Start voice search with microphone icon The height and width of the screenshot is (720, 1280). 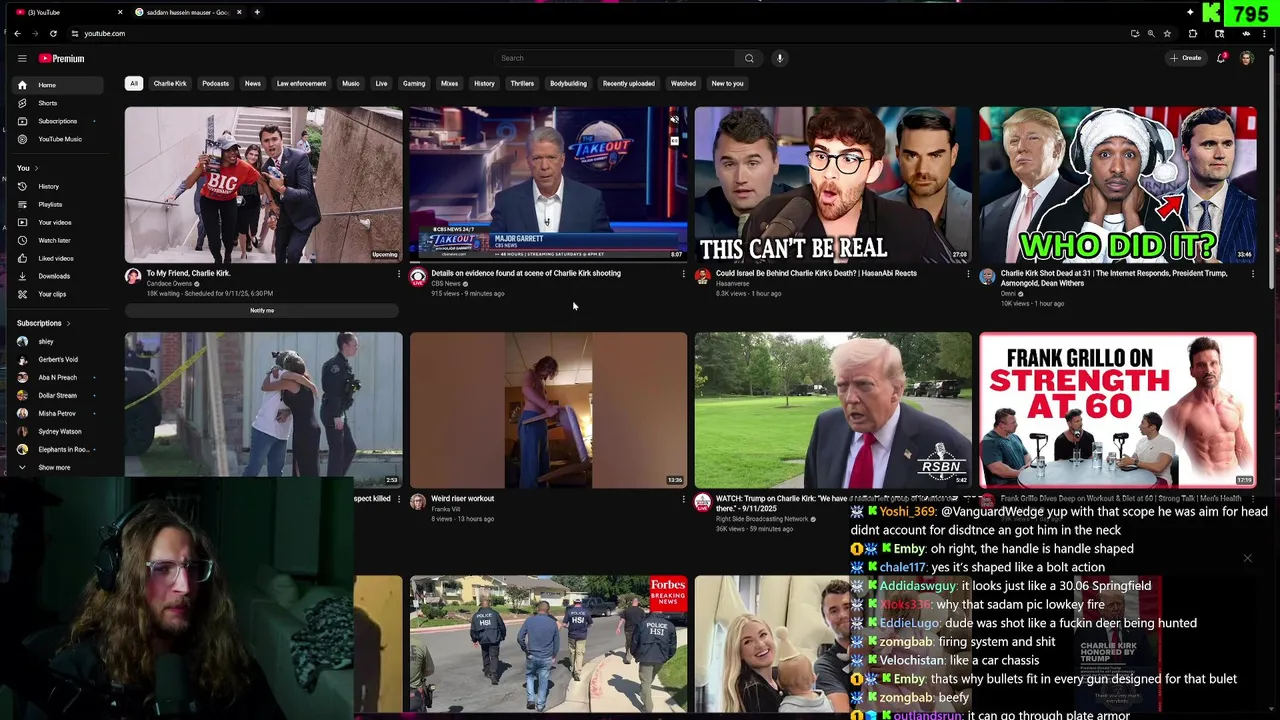click(x=780, y=58)
